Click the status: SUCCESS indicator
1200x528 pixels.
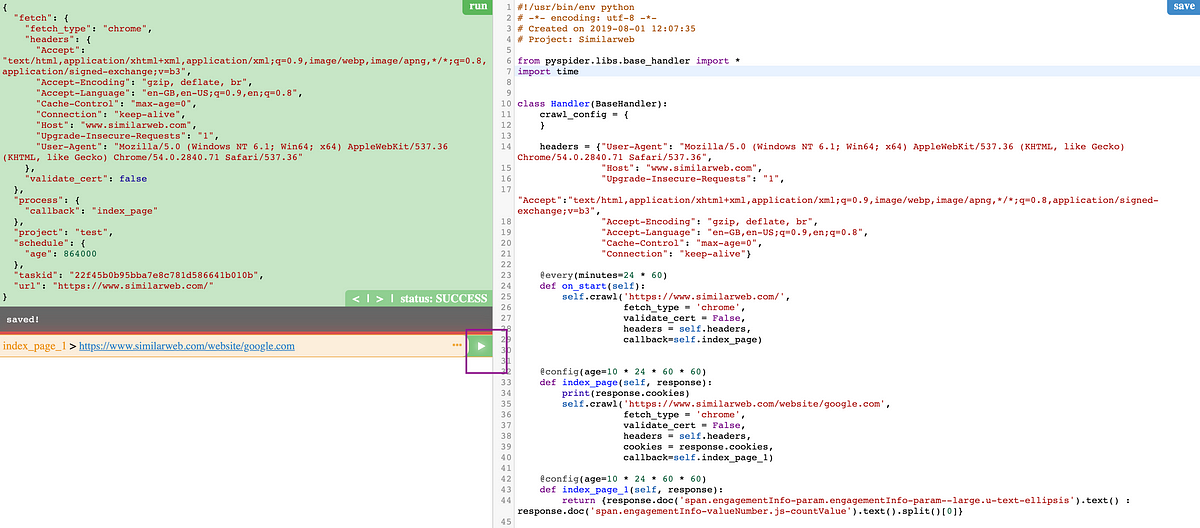click(x=445, y=298)
